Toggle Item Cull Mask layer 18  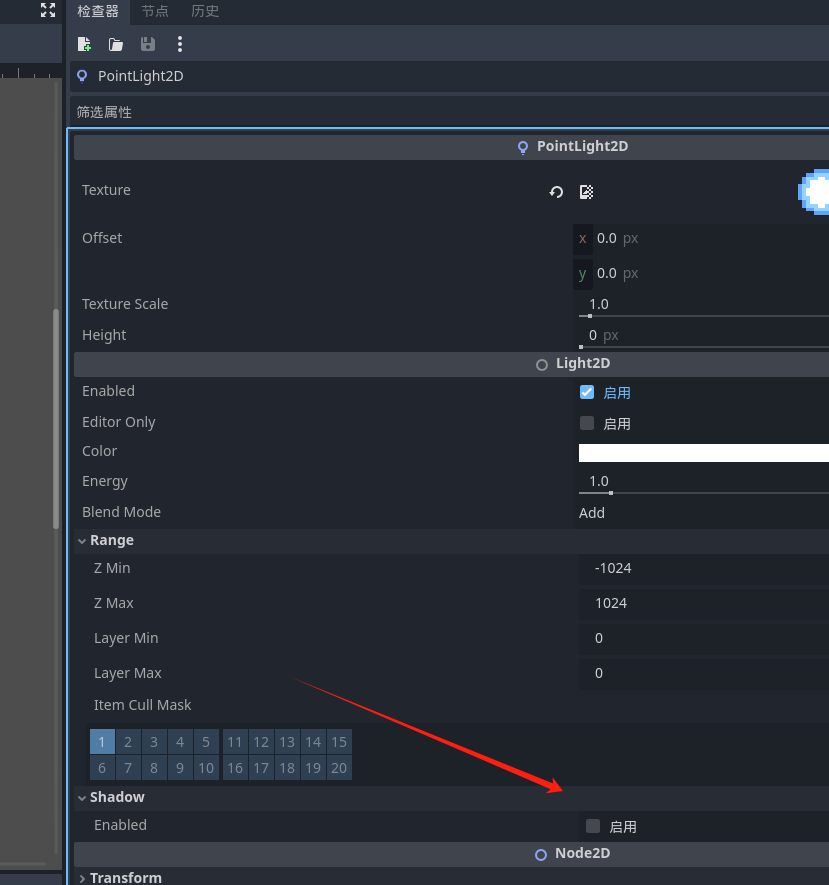coord(287,768)
